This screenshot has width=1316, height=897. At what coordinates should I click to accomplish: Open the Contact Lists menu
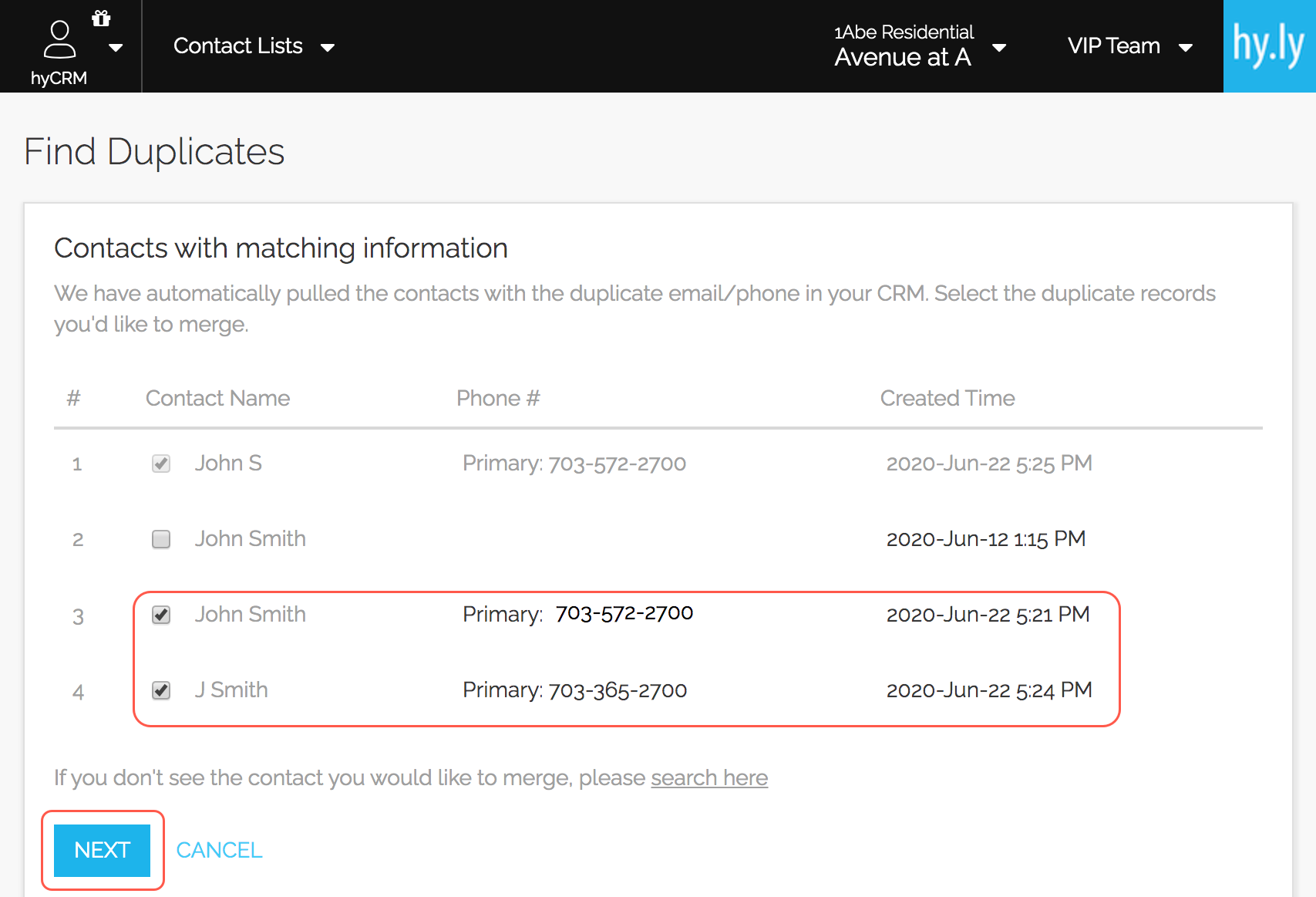pos(253,46)
